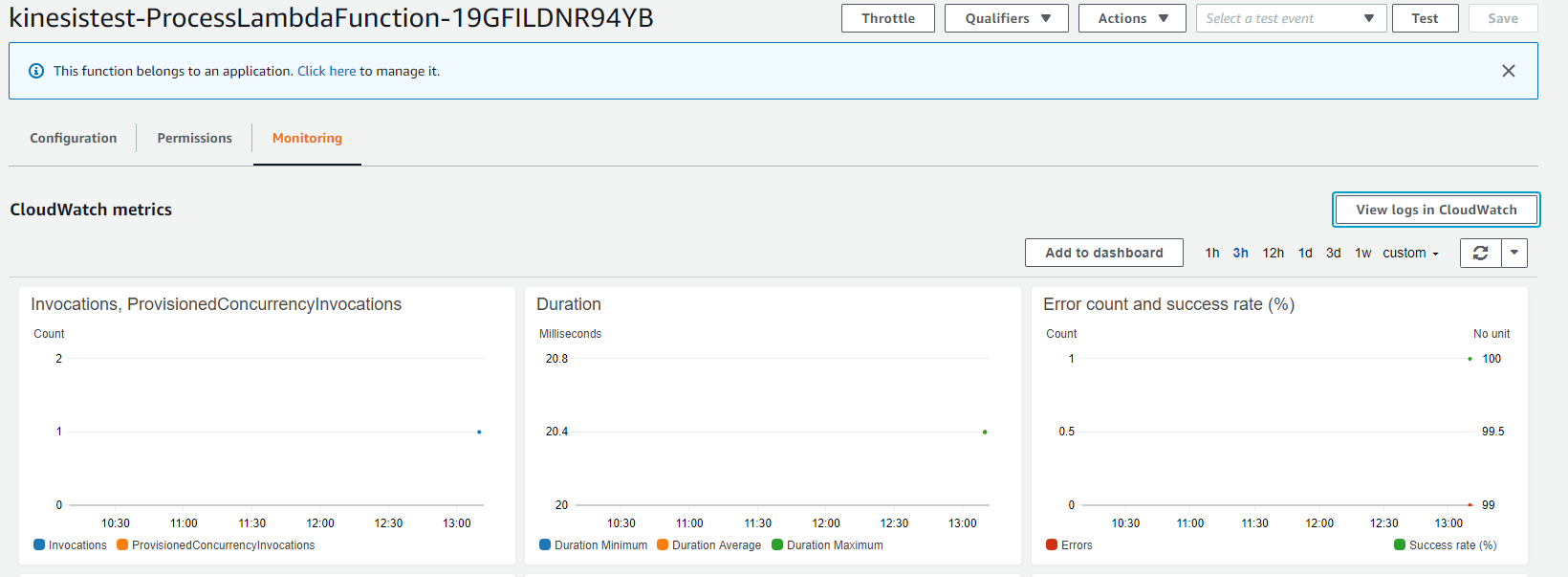Set time range to 1d

click(x=1305, y=253)
